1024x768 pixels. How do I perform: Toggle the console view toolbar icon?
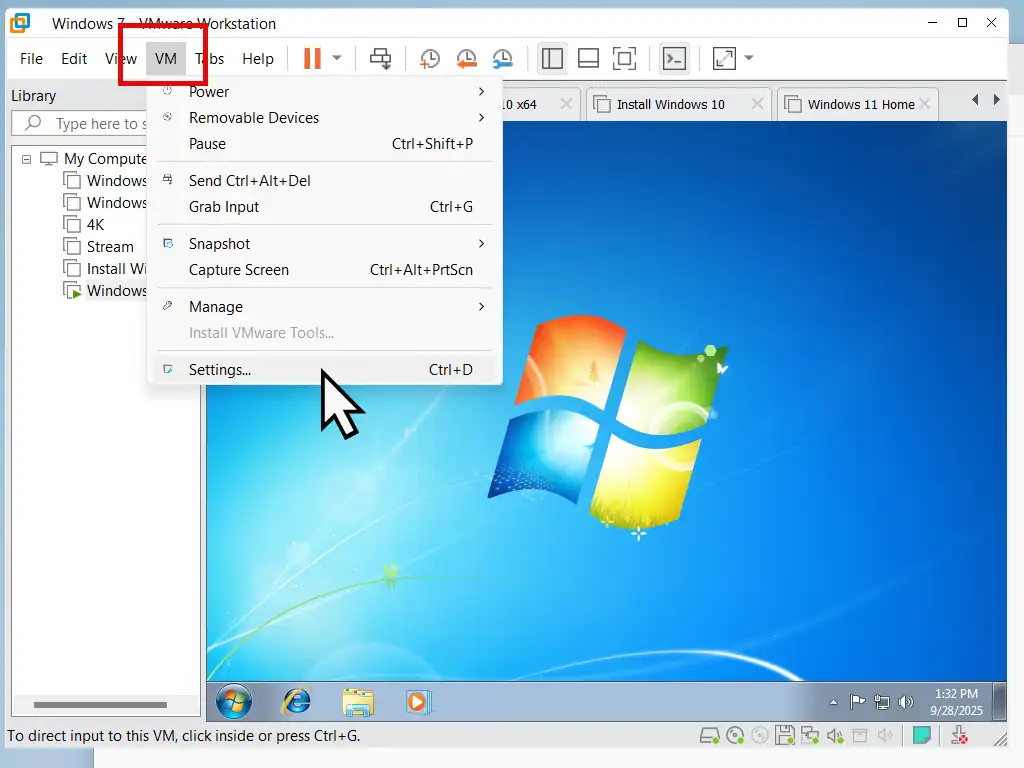674,59
